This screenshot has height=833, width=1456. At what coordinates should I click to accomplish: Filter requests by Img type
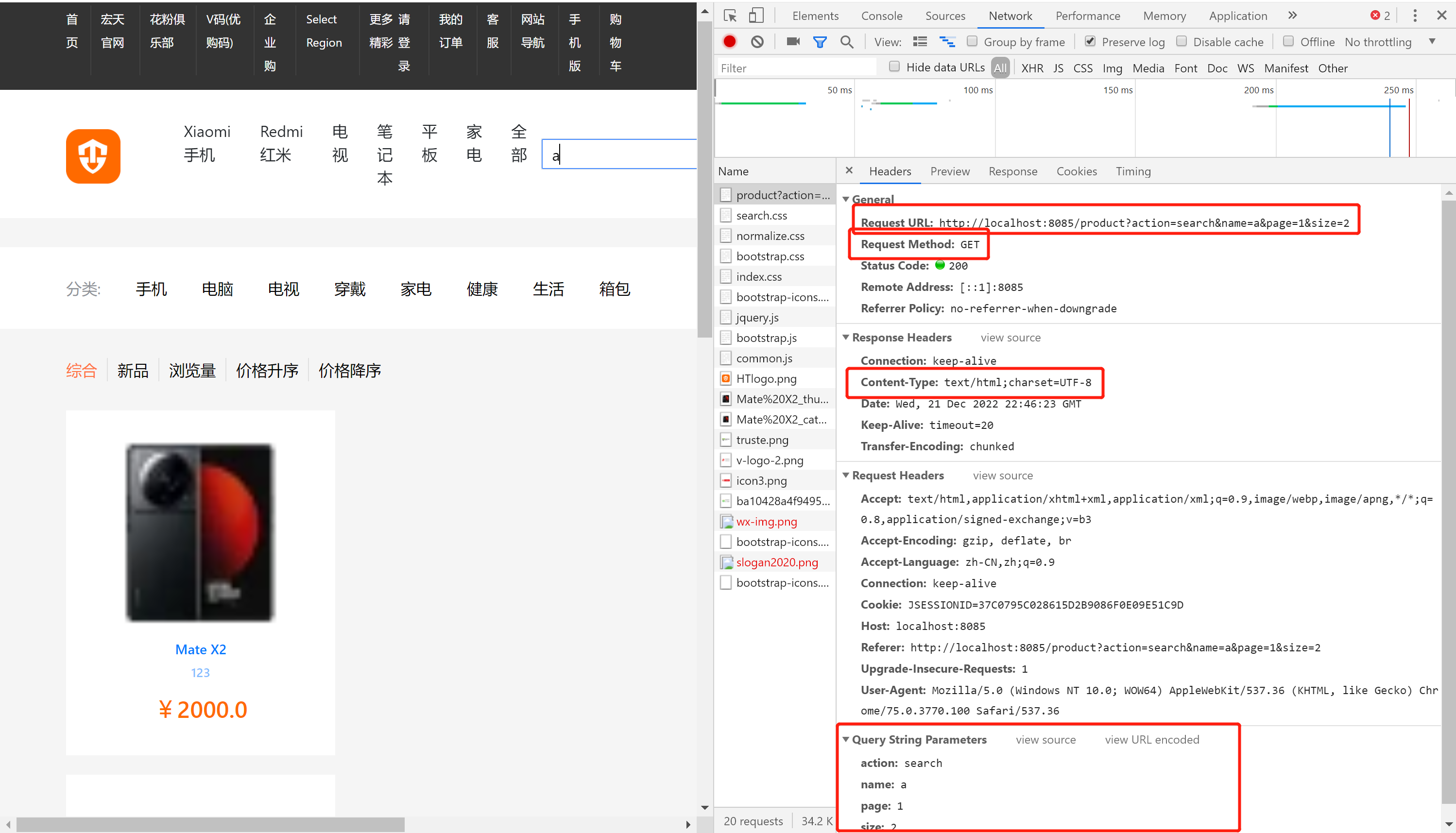tap(1112, 68)
